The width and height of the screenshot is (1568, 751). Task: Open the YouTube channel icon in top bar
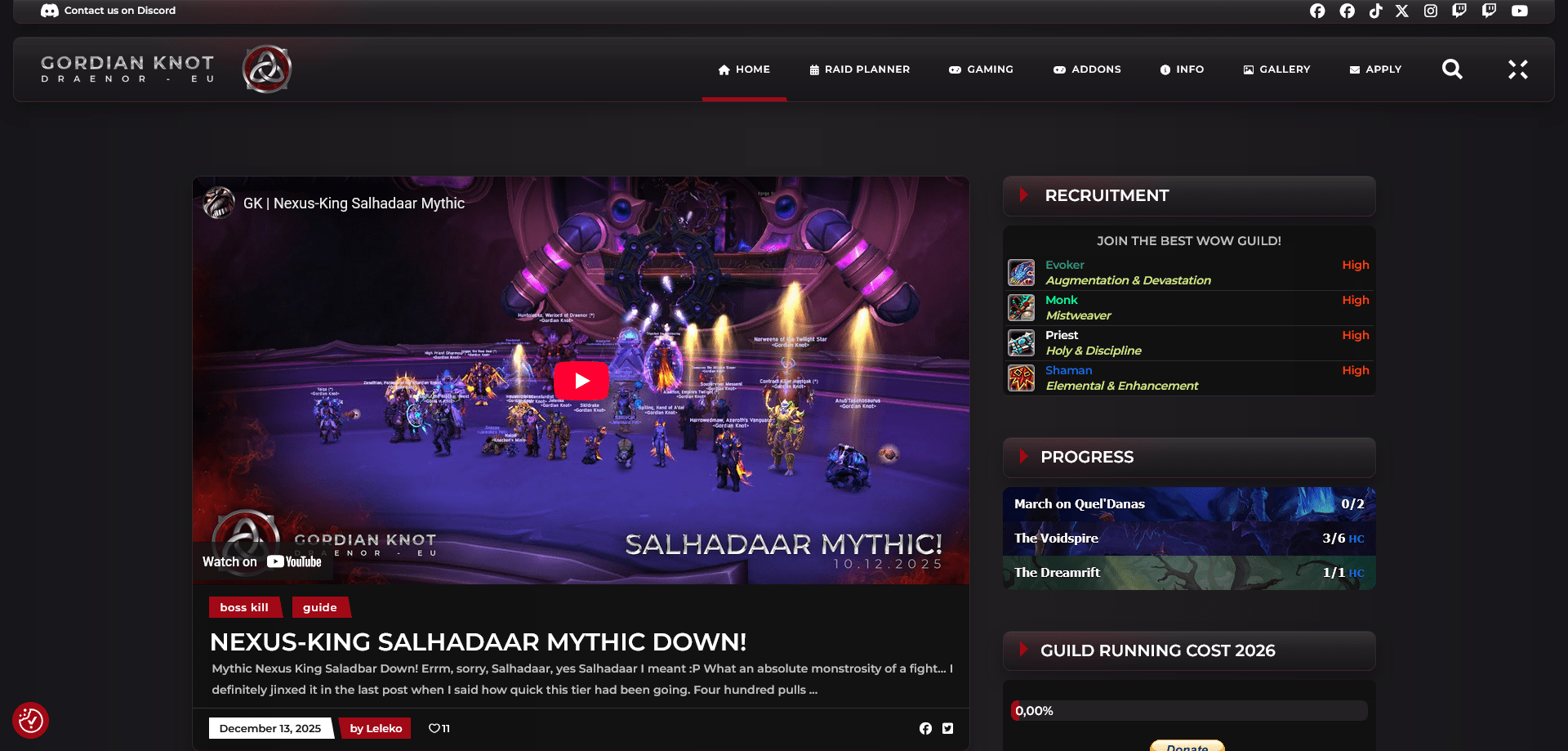pyautogui.click(x=1519, y=11)
